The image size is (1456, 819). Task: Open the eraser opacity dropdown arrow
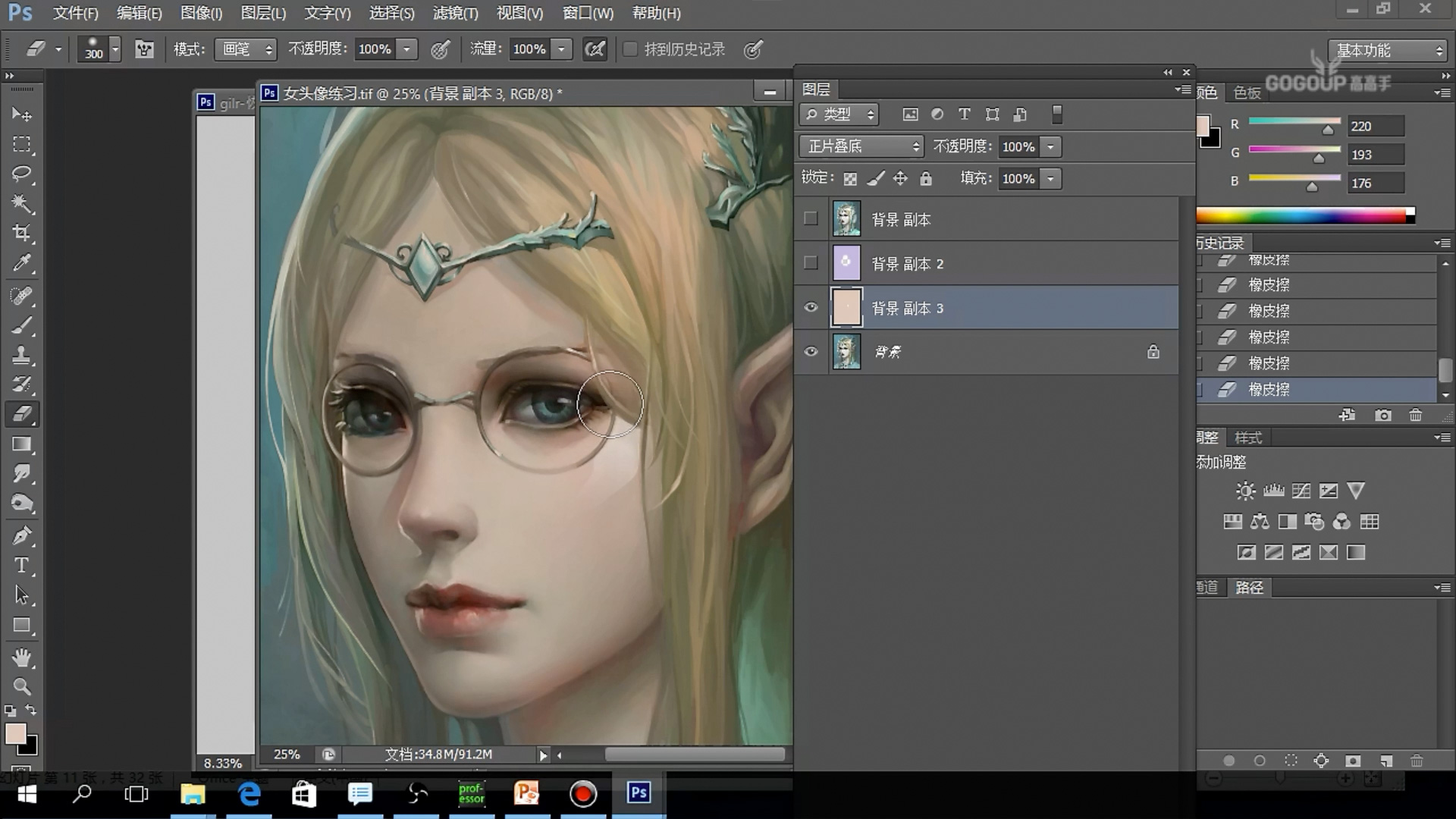coord(407,49)
